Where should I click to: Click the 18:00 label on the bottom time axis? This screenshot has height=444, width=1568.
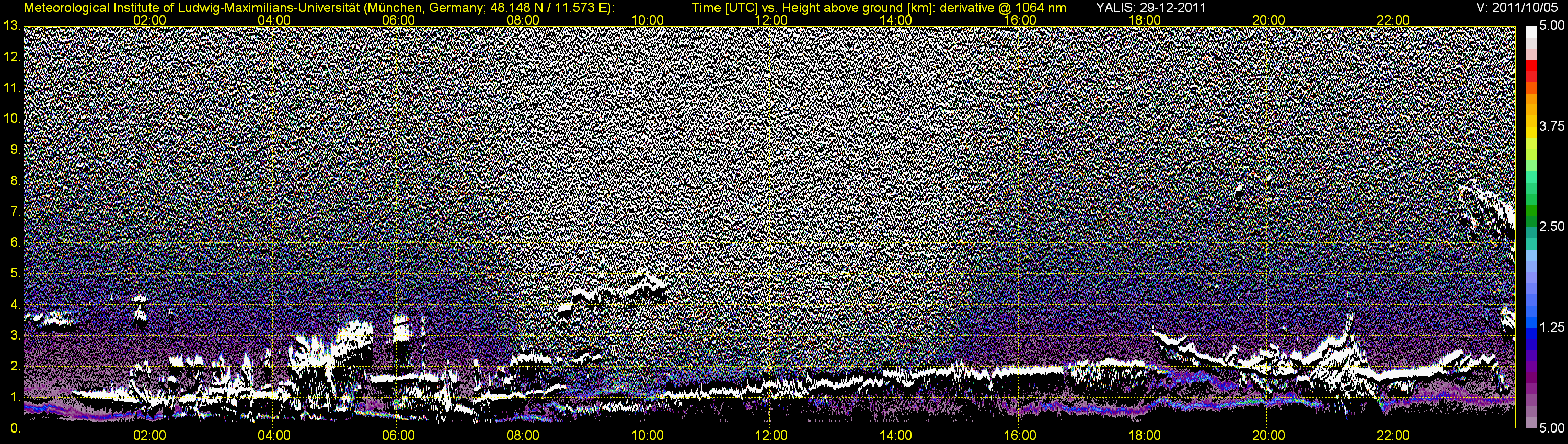(1144, 436)
